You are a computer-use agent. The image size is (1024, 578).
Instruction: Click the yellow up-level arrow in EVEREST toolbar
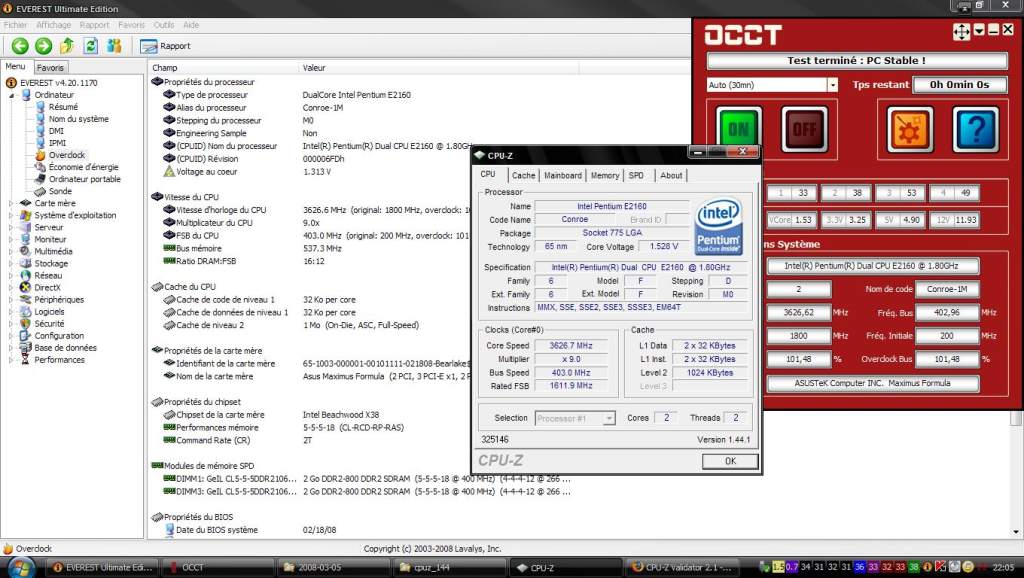tap(67, 46)
